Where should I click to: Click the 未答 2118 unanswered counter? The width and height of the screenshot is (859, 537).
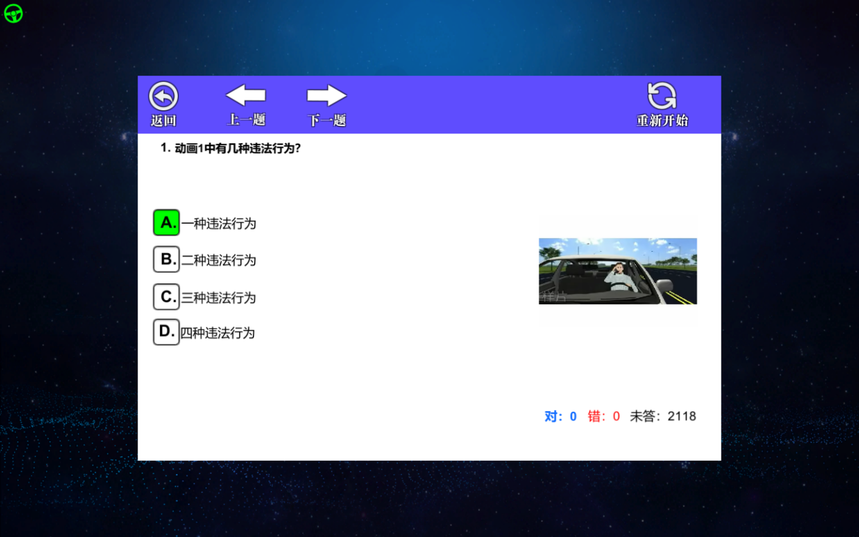(662, 416)
